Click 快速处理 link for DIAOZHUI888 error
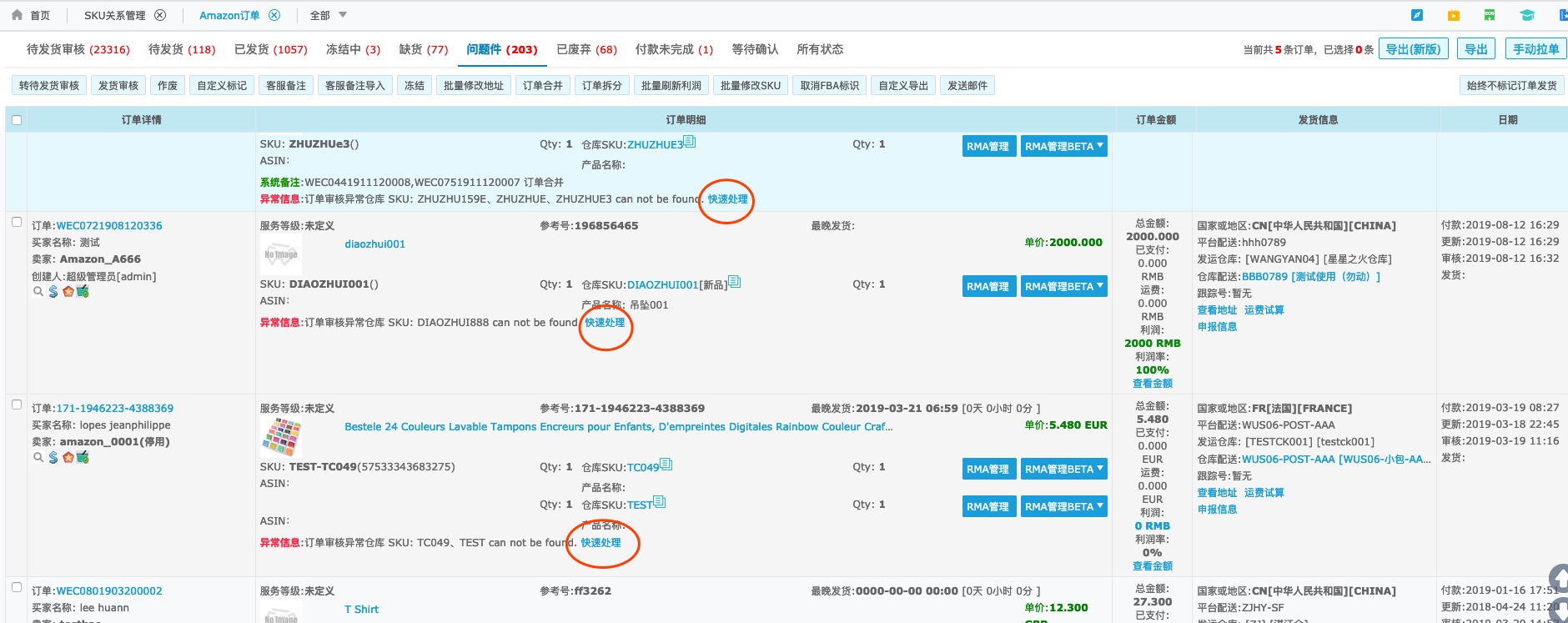The height and width of the screenshot is (623, 1568). 605,323
